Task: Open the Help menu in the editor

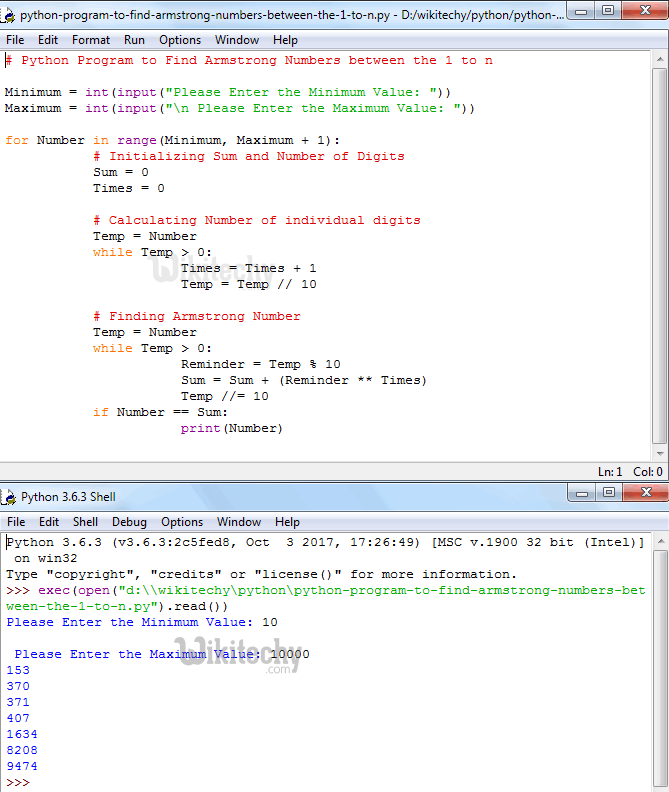Action: pos(286,40)
